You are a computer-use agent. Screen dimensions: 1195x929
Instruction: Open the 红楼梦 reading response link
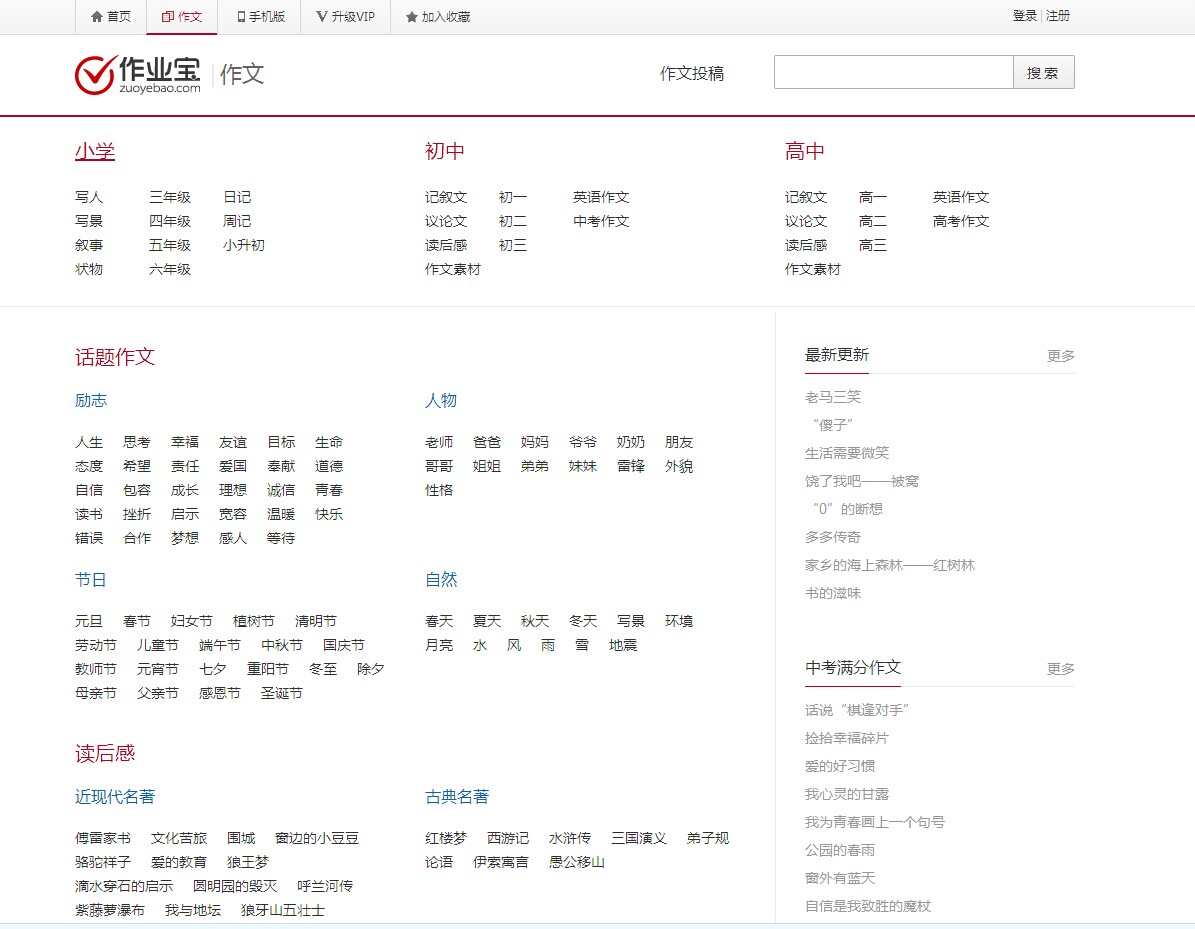[x=446, y=839]
